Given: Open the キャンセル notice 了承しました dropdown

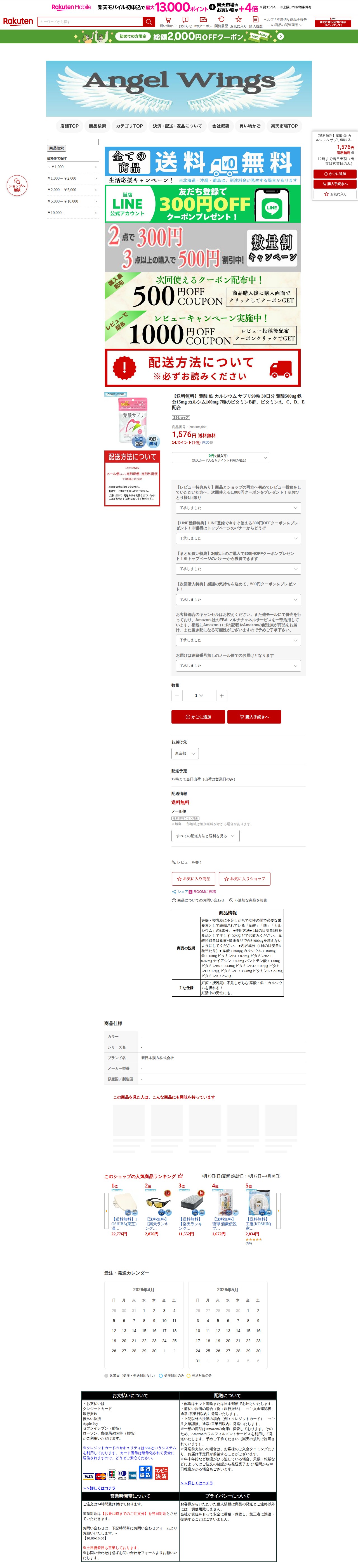Looking at the screenshot, I should pos(238,640).
